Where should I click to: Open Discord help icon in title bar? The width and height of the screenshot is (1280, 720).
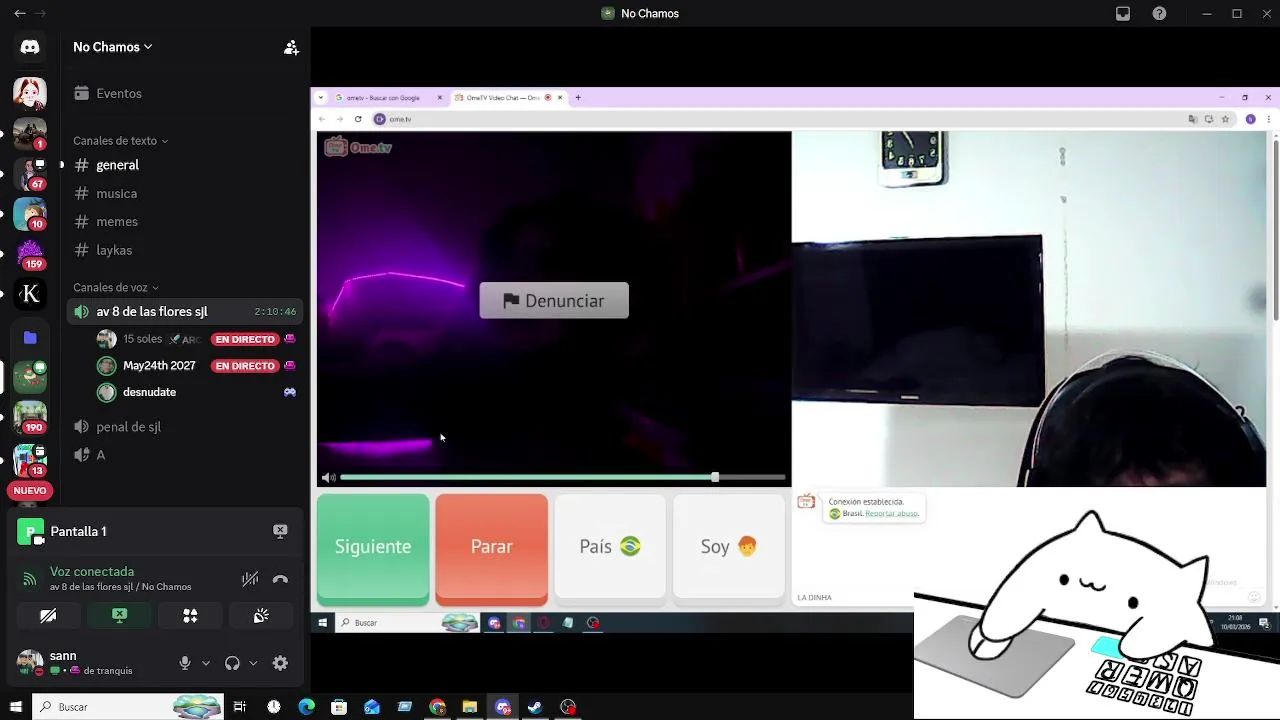tap(1159, 14)
